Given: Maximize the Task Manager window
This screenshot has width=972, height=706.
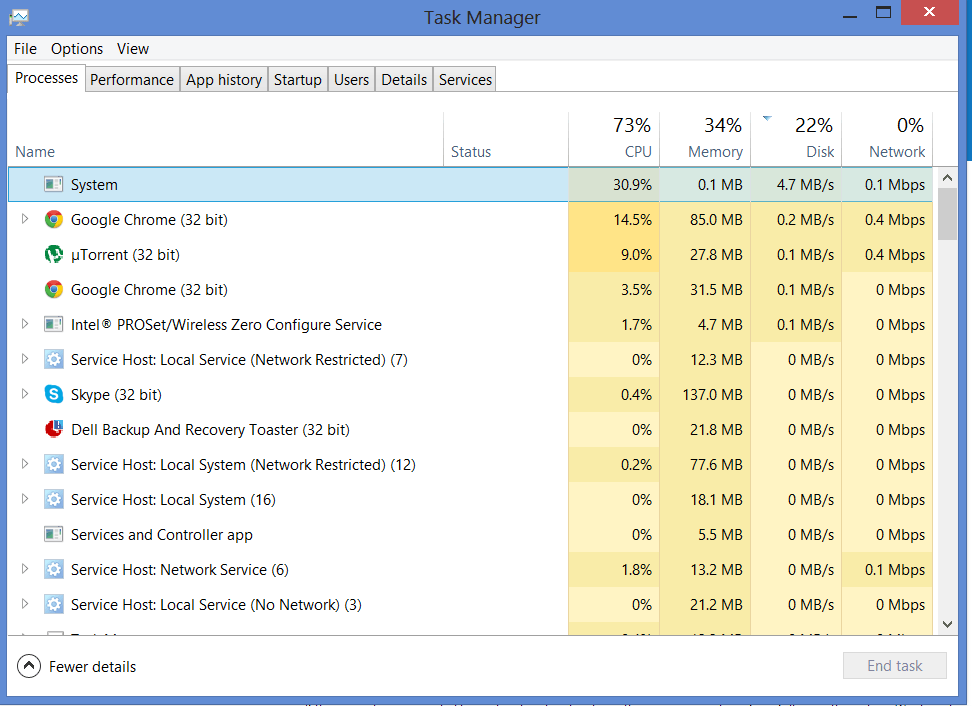Looking at the screenshot, I should click(x=883, y=12).
